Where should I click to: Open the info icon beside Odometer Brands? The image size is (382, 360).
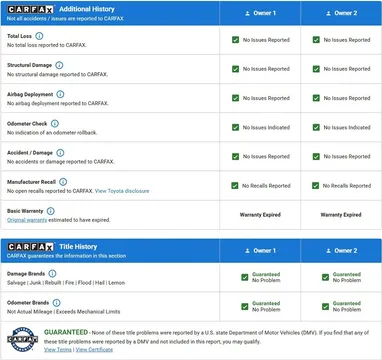[x=56, y=303]
